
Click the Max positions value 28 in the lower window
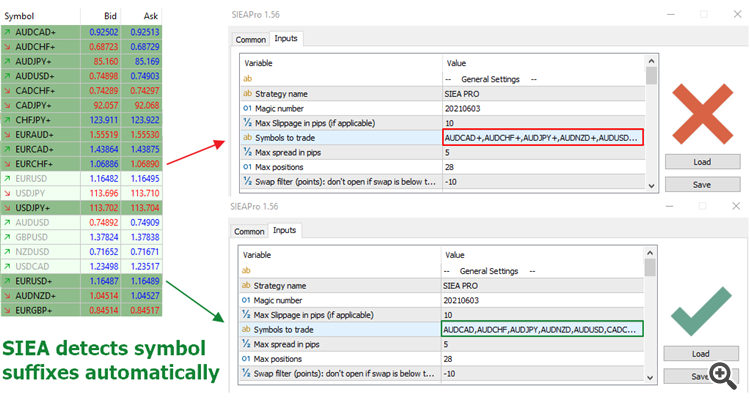coord(448,359)
